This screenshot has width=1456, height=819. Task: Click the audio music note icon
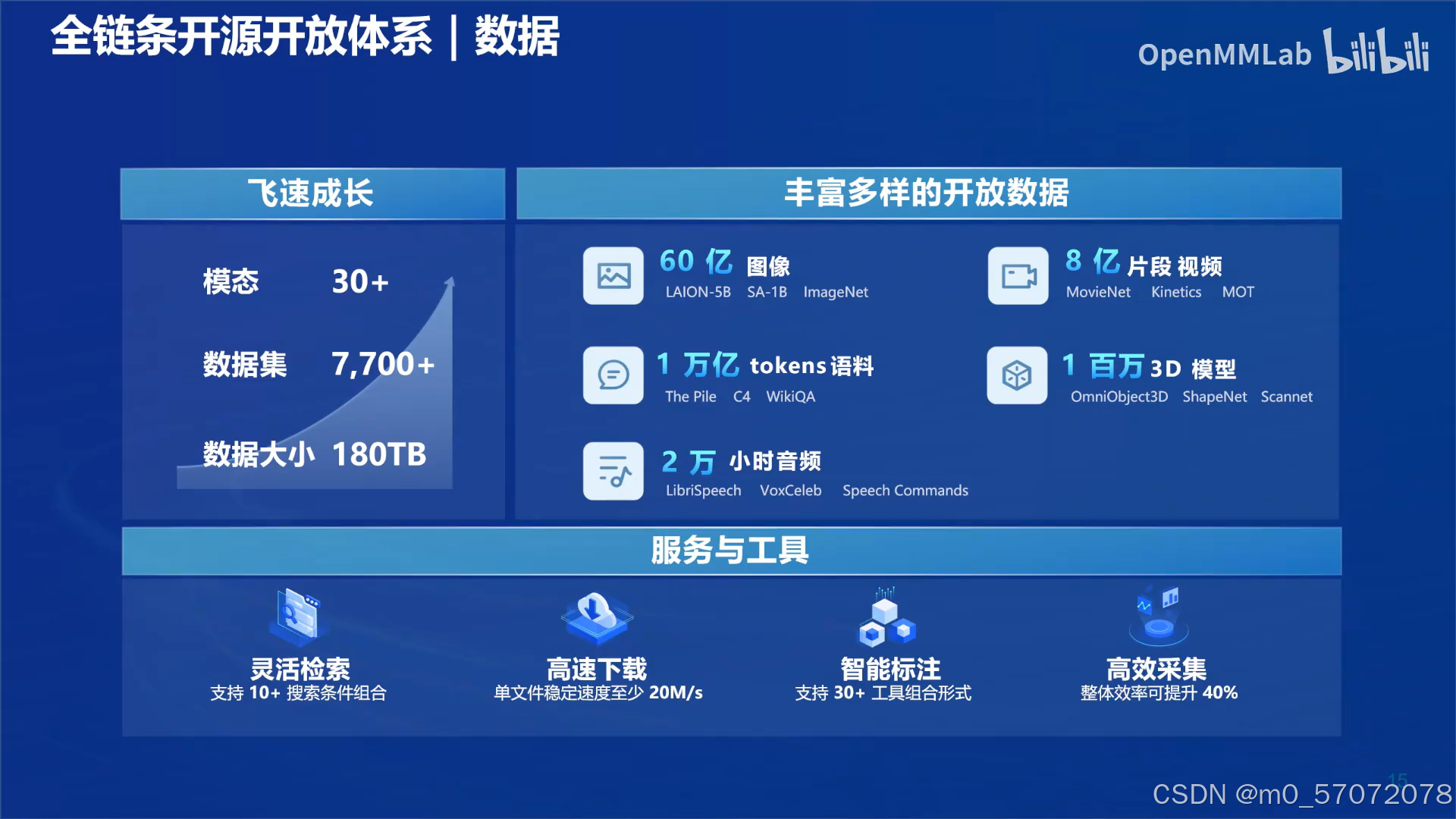click(x=613, y=471)
